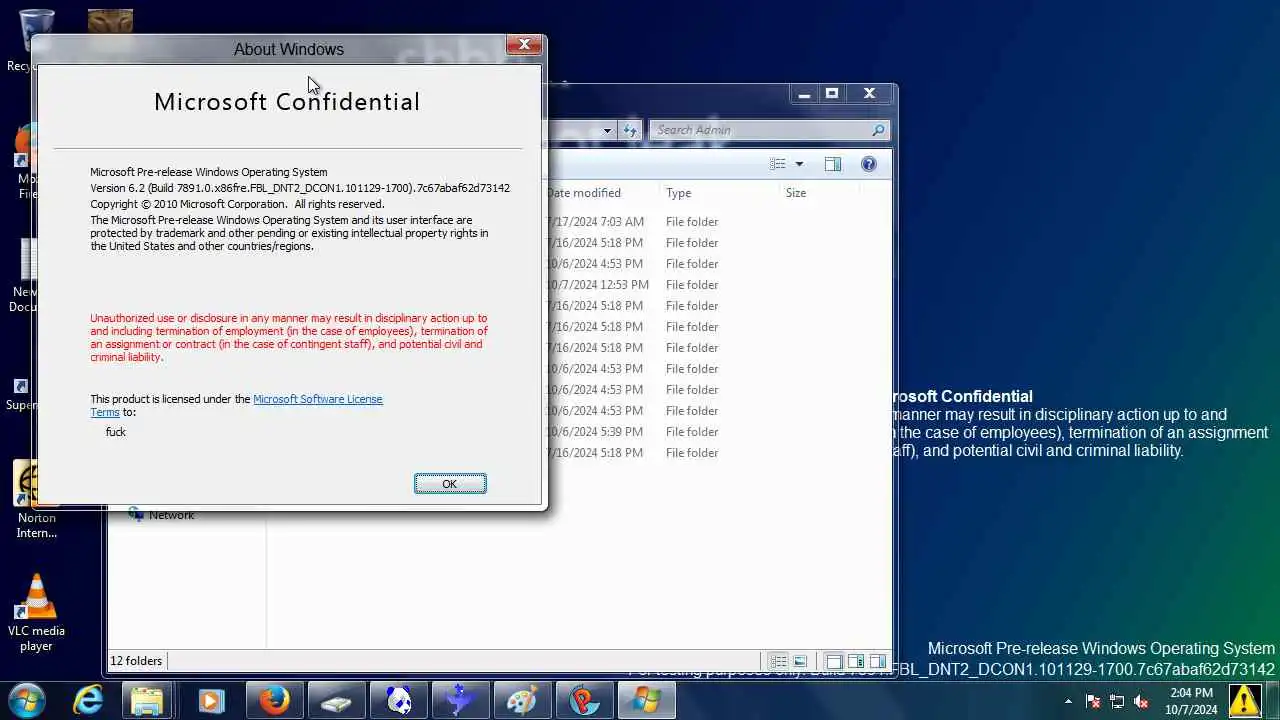Screen dimensions: 1280x720
Task: Open the VLC media player desktop icon
Action: (37, 613)
